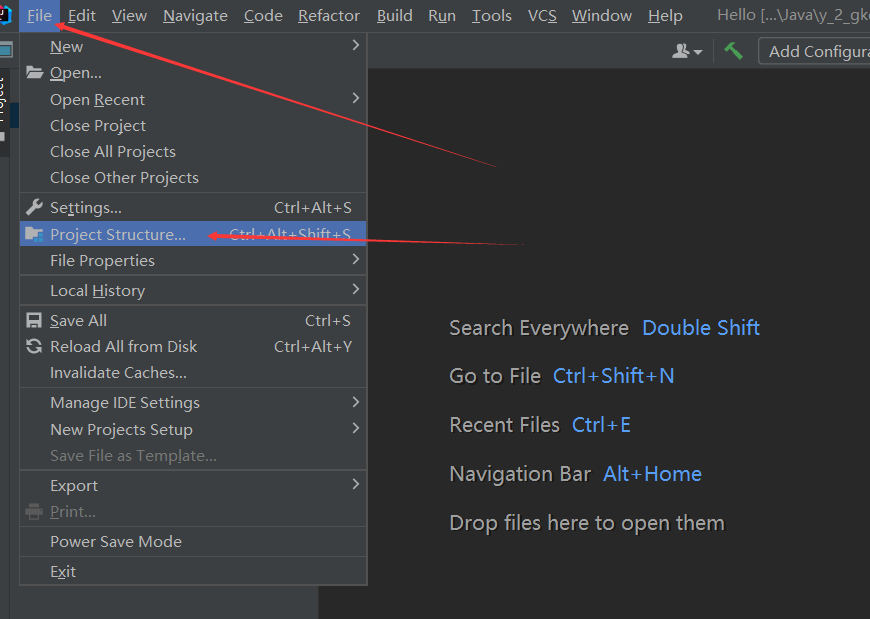Click the Project Structure folder icon
This screenshot has height=619, width=870.
34,234
